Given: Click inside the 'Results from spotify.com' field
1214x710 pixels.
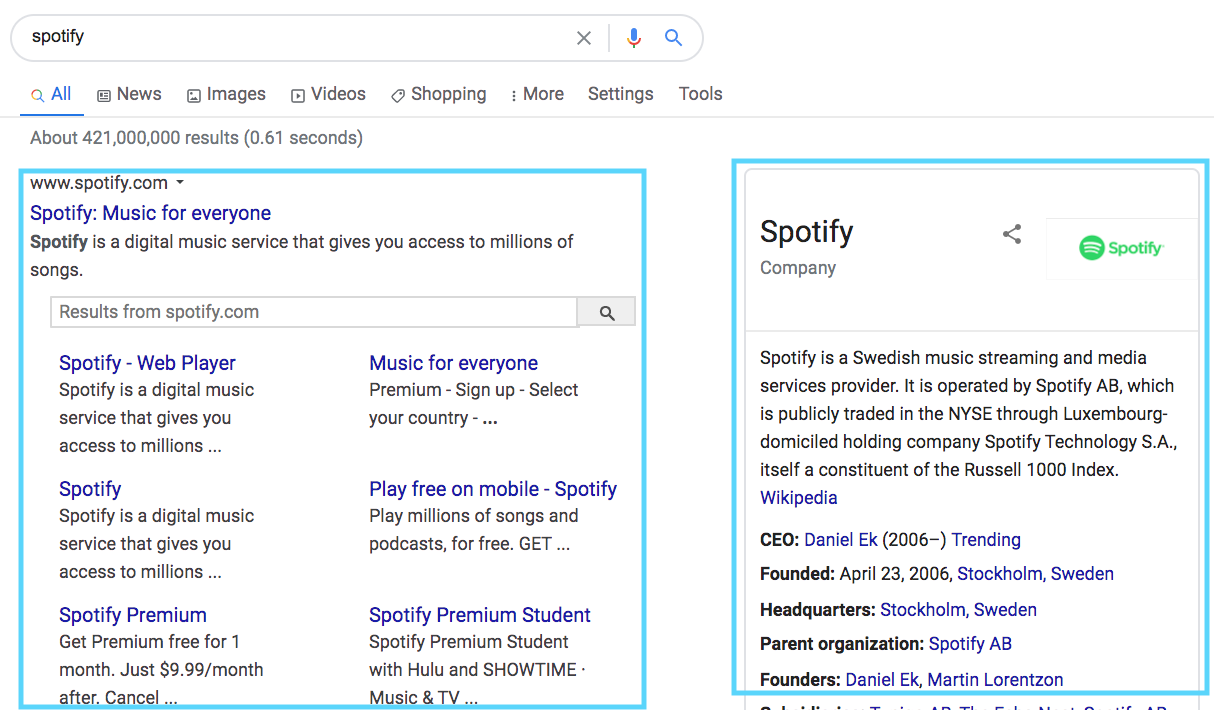Looking at the screenshot, I should click(x=314, y=312).
